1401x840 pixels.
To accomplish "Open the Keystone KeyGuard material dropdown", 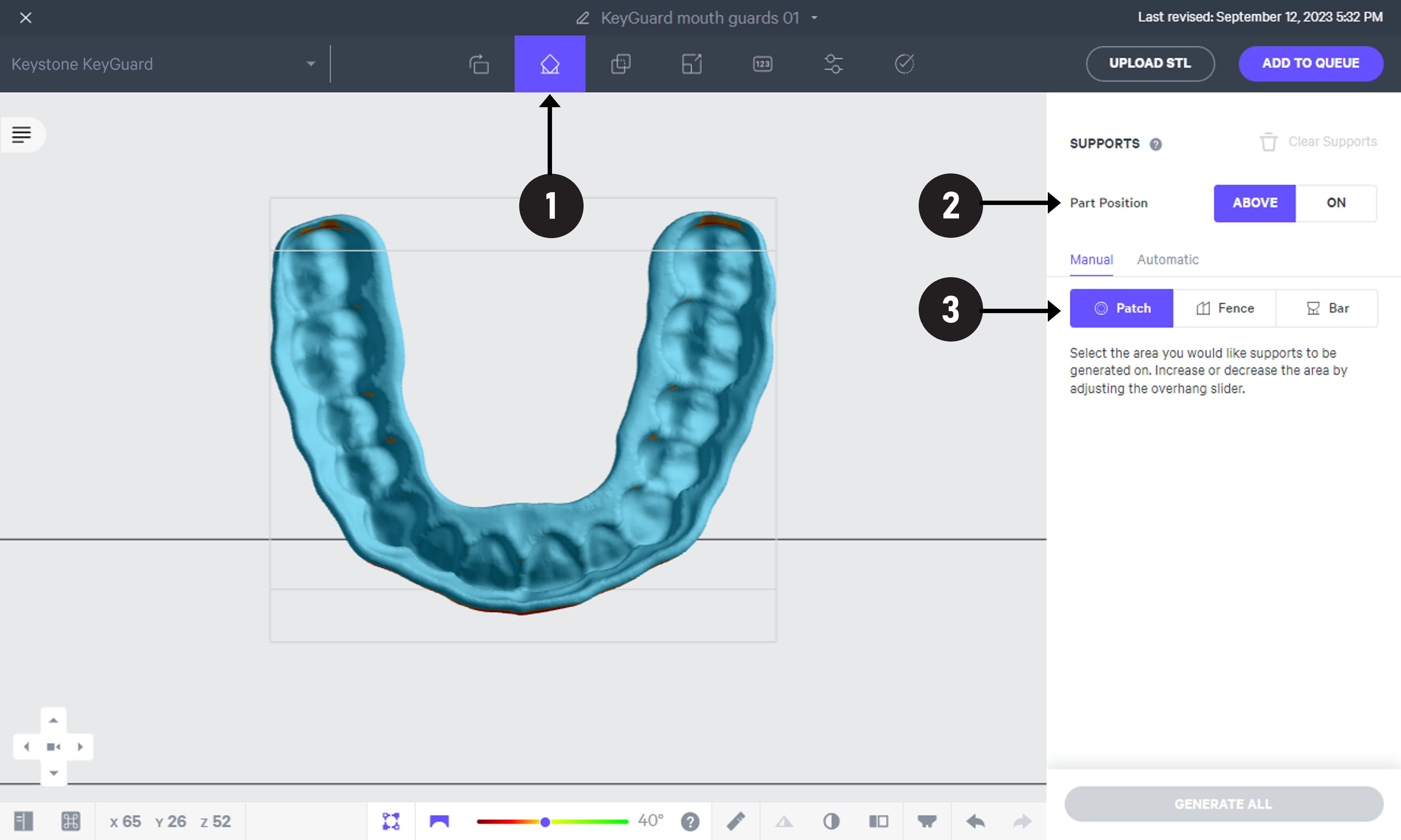I will [x=163, y=64].
